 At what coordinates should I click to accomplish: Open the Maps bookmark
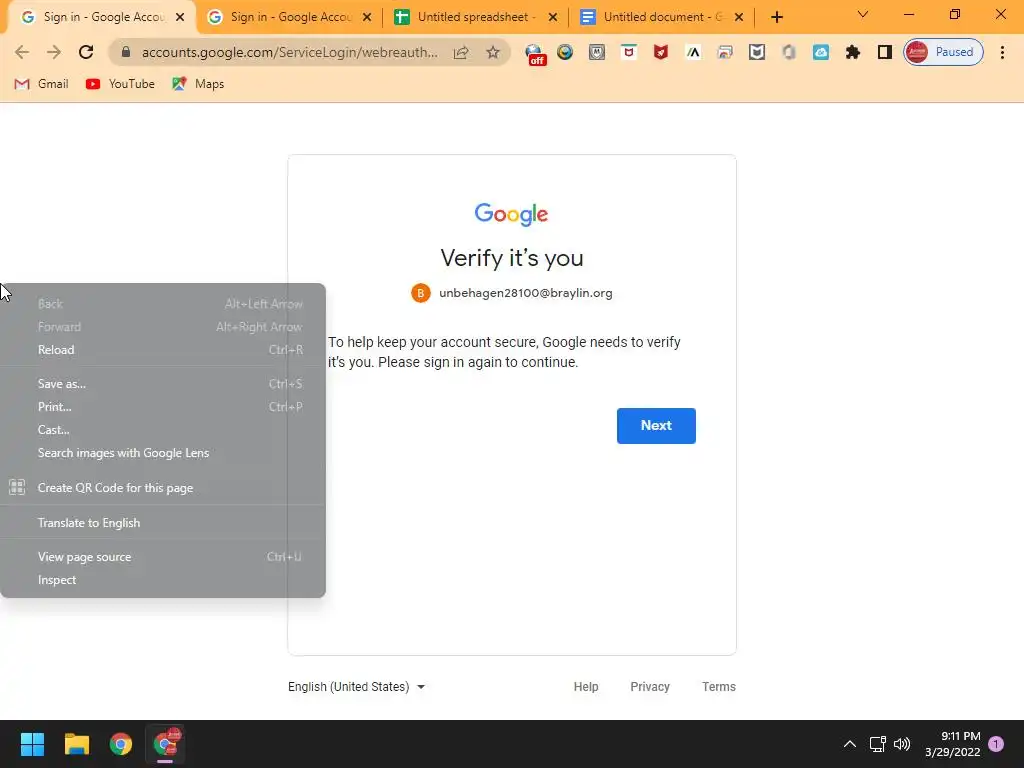tap(198, 84)
